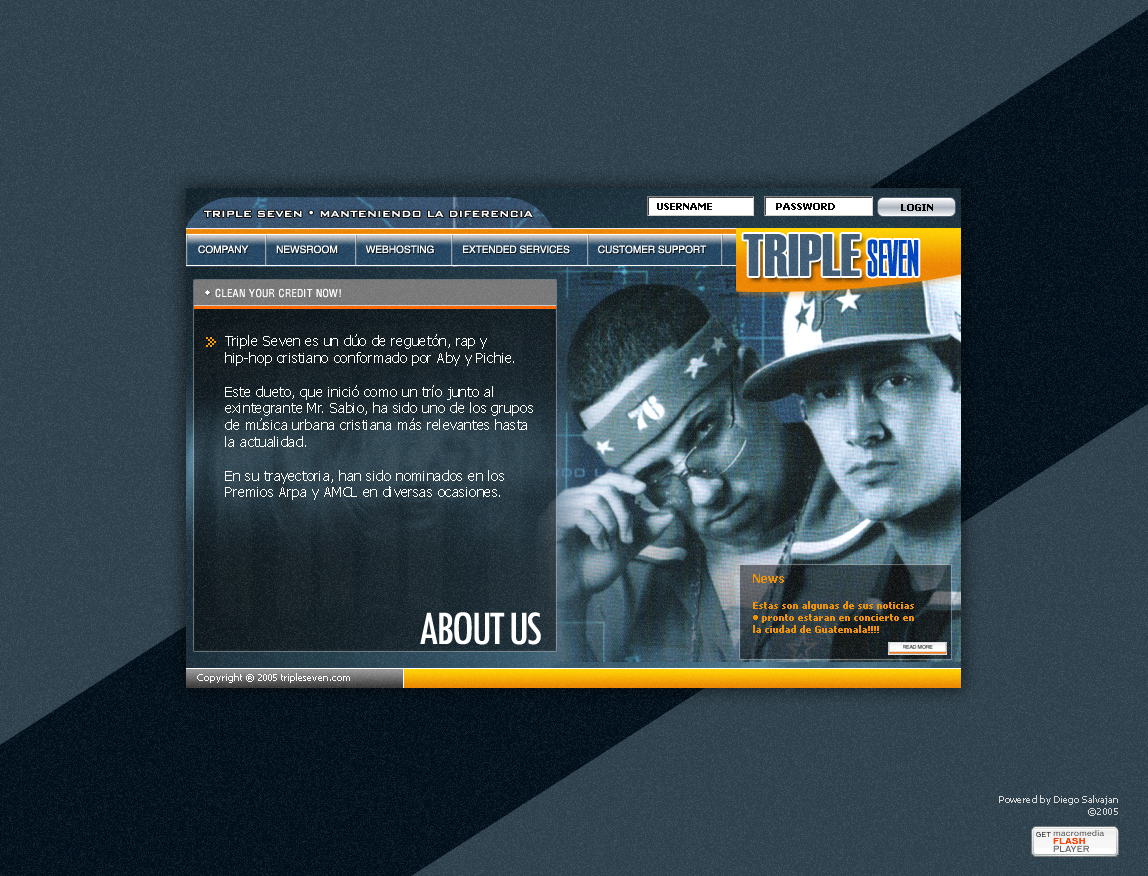Screen dimensions: 1148x876
Task: Click the photo of the two artists
Action: [760, 440]
